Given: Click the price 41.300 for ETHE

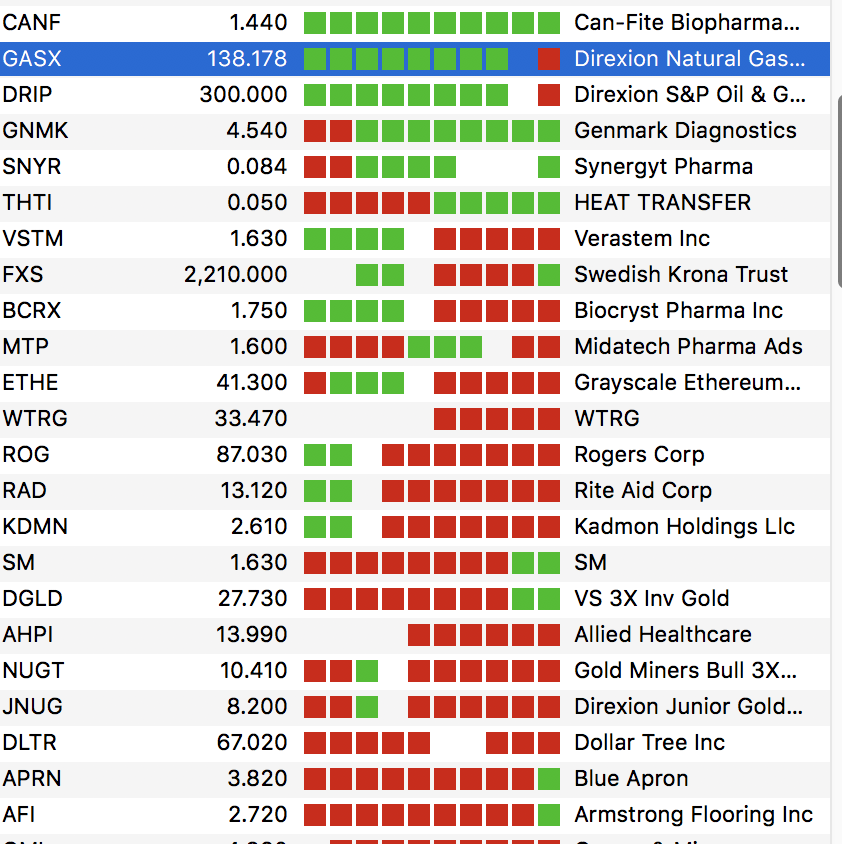Looking at the screenshot, I should (x=252, y=383).
